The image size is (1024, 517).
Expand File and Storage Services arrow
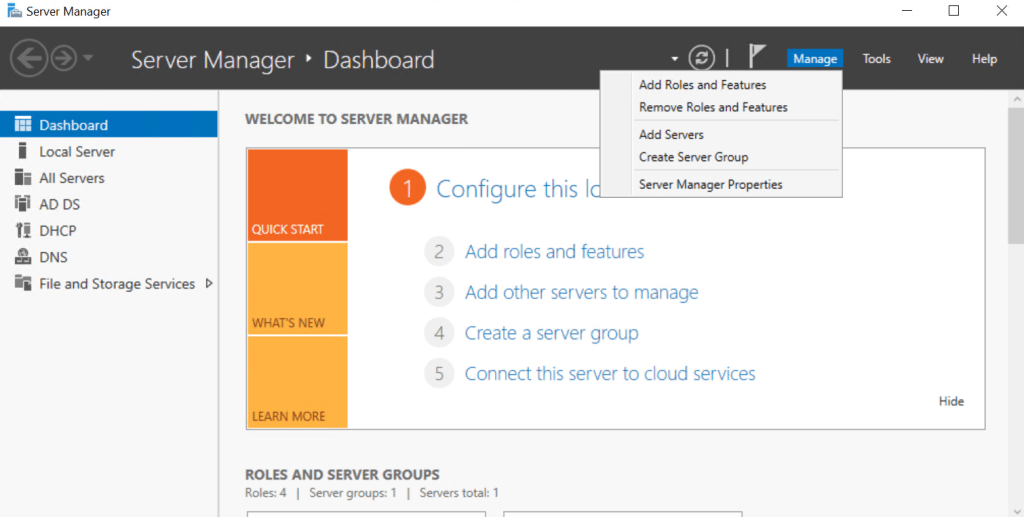[209, 283]
